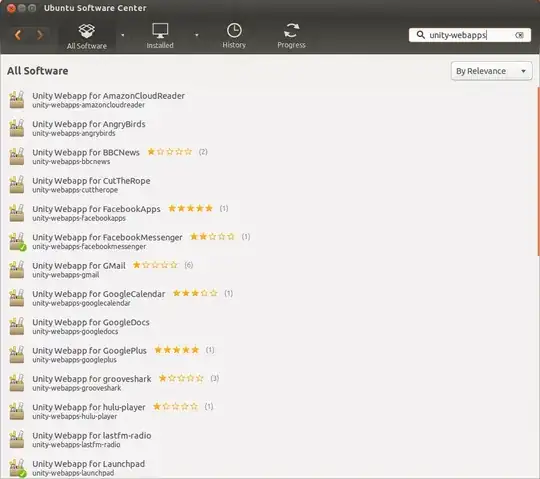The width and height of the screenshot is (540, 479).
Task: Expand the Installed dropdown arrow
Action: click(x=197, y=35)
